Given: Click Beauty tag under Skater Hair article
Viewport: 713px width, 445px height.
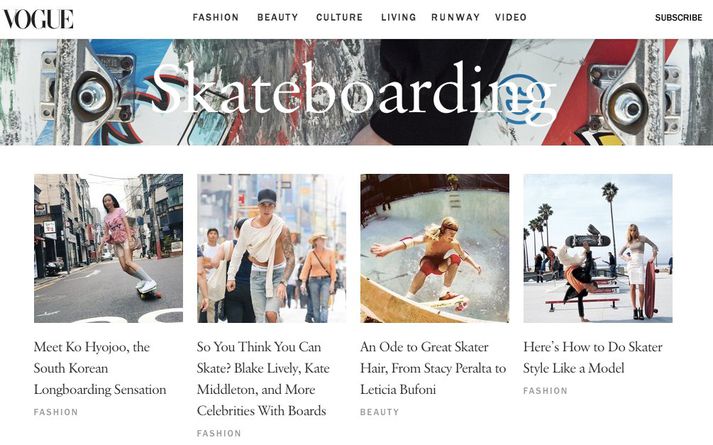Looking at the screenshot, I should (380, 412).
